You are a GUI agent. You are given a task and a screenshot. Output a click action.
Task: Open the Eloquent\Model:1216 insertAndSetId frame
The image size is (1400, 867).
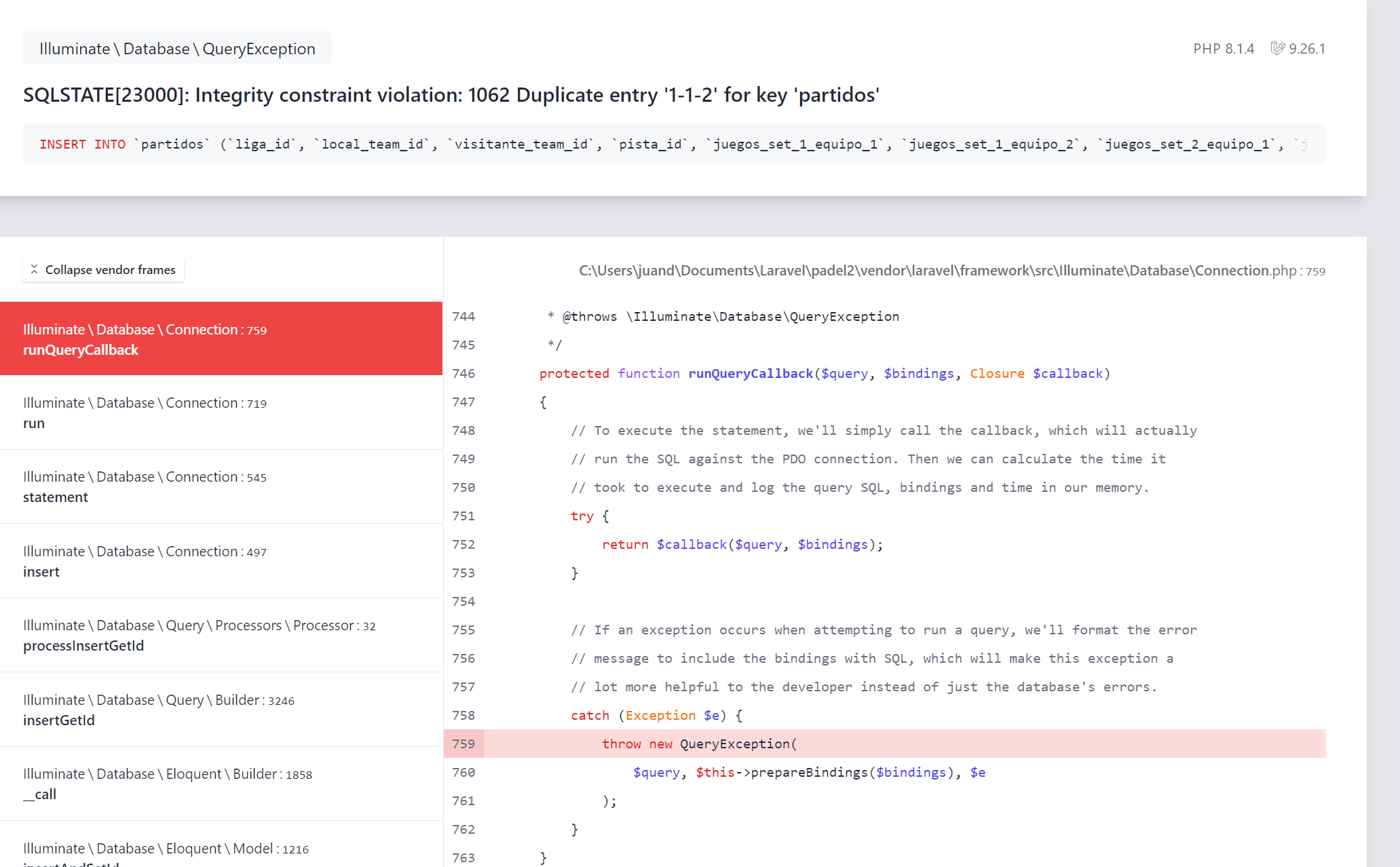click(x=221, y=853)
